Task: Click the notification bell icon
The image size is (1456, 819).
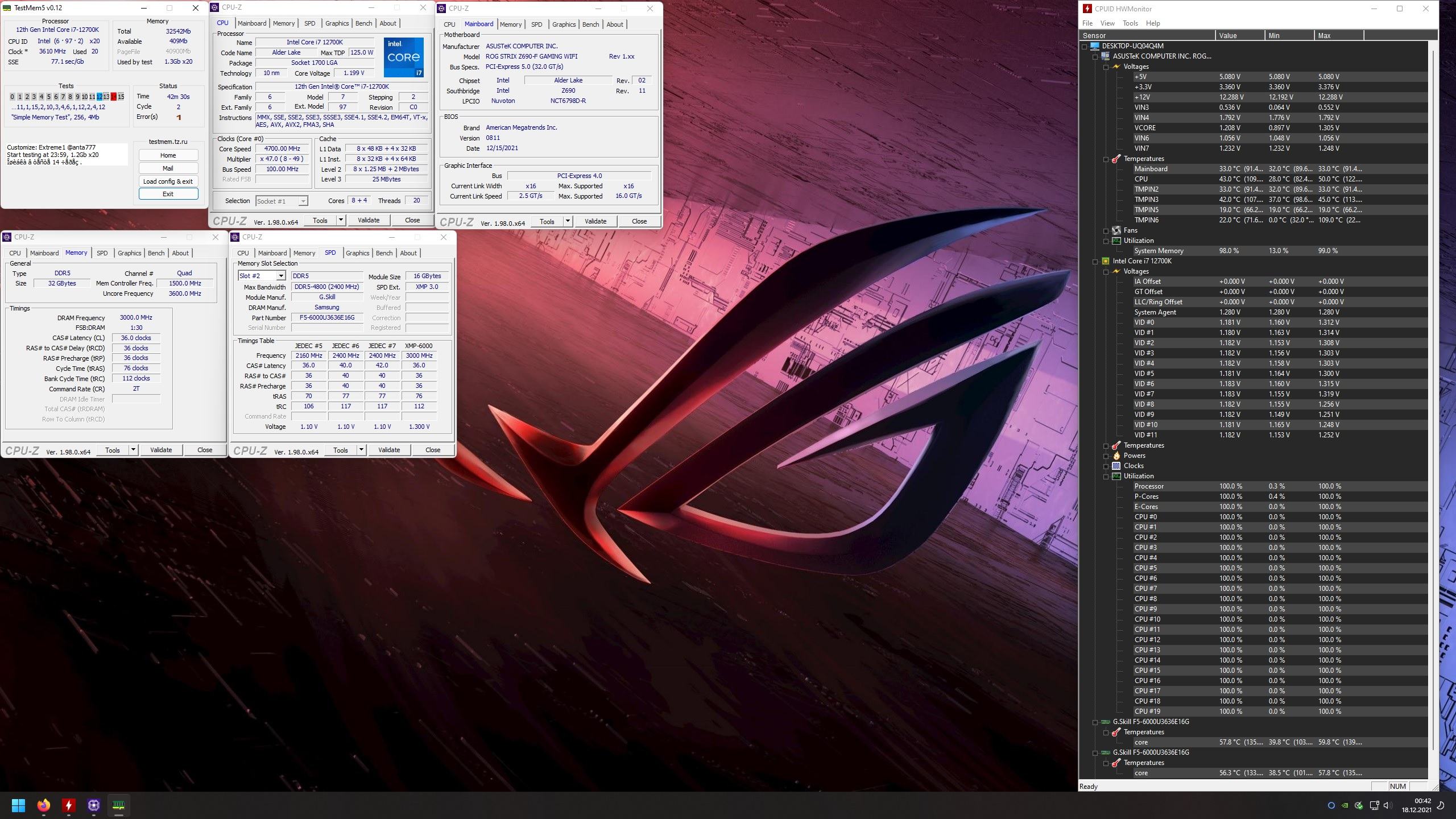Action: coord(1441,805)
